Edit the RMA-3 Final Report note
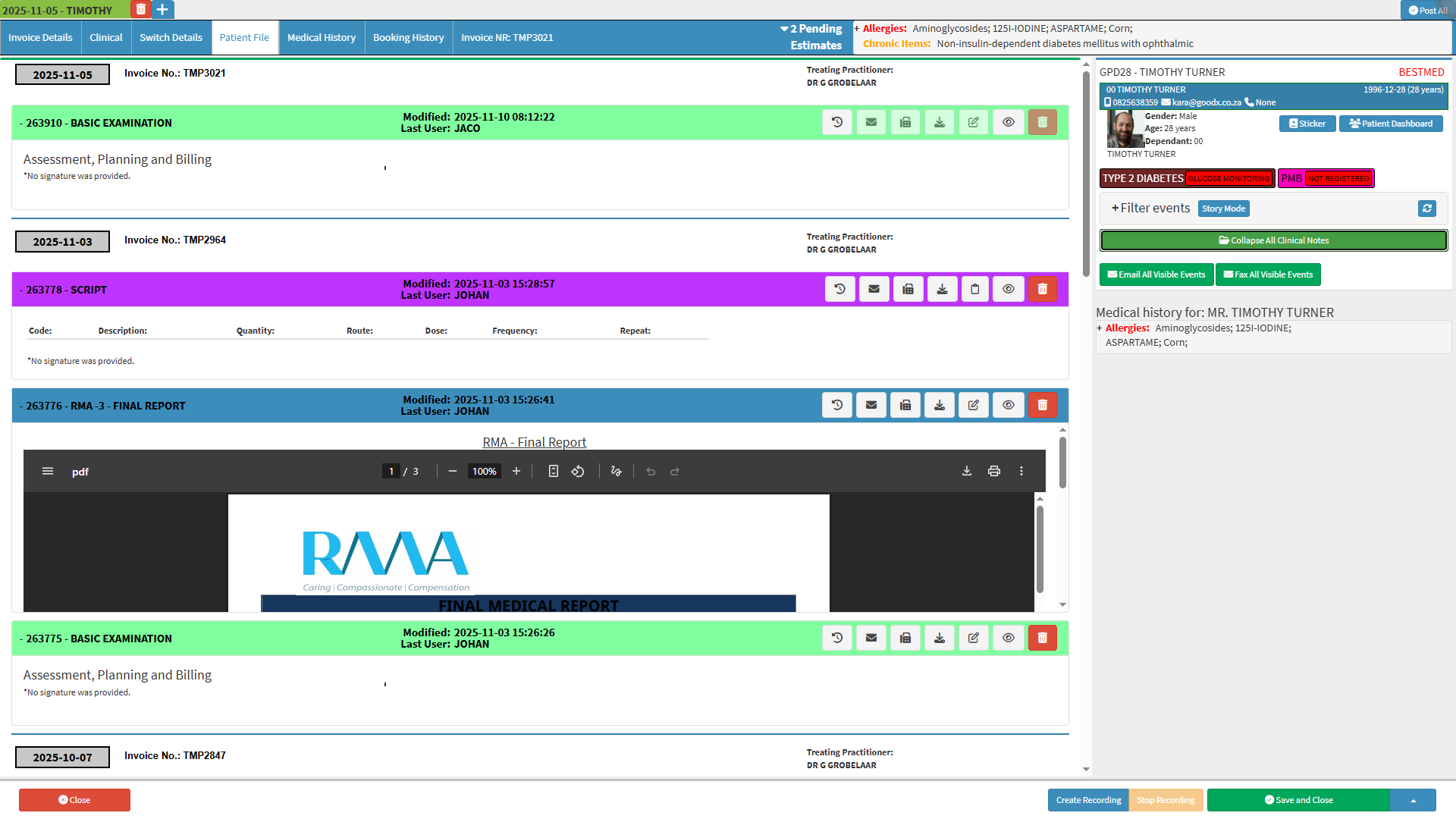Image resolution: width=1456 pixels, height=819 pixels. pos(974,405)
